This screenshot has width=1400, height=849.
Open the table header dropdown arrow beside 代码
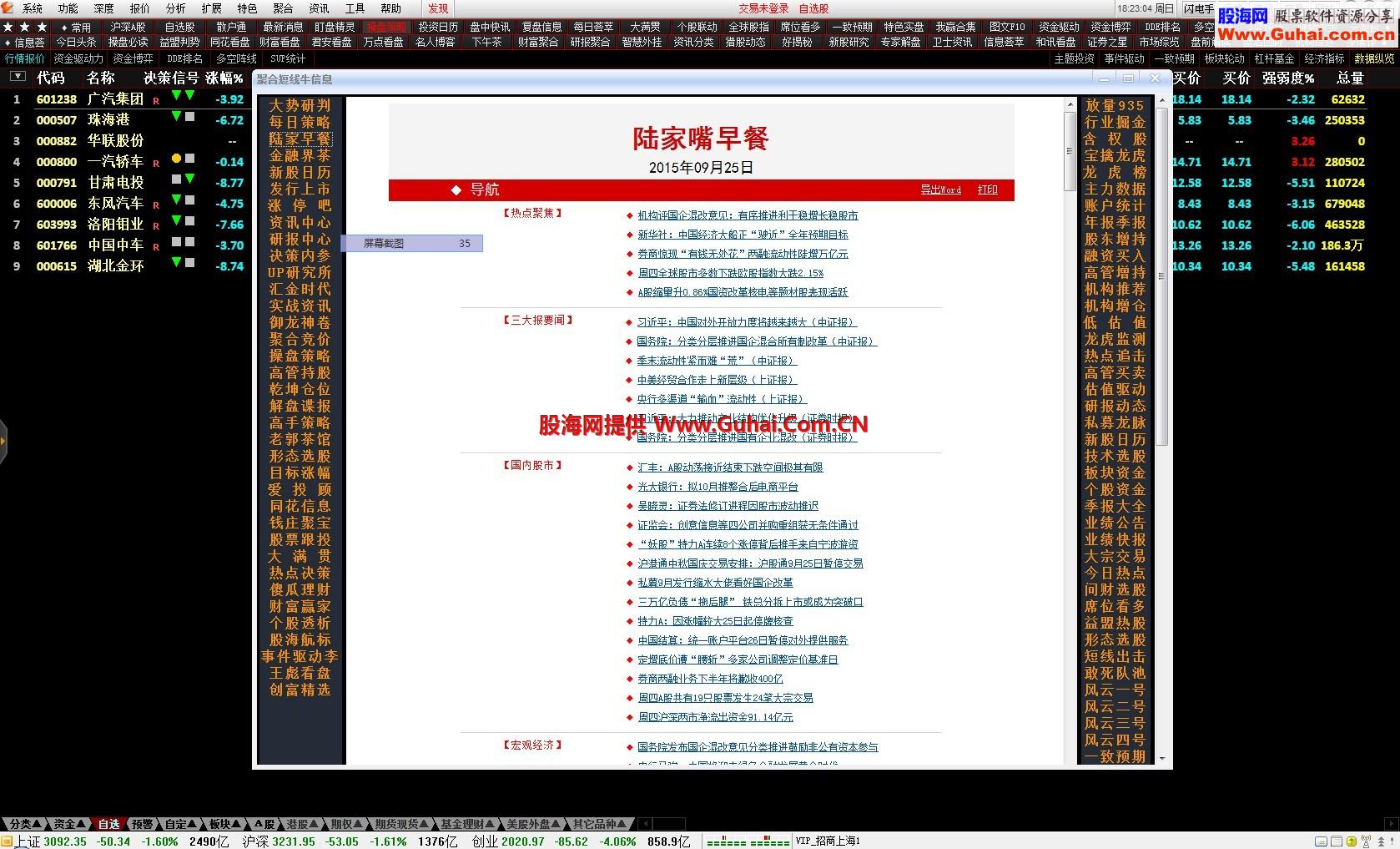17,78
